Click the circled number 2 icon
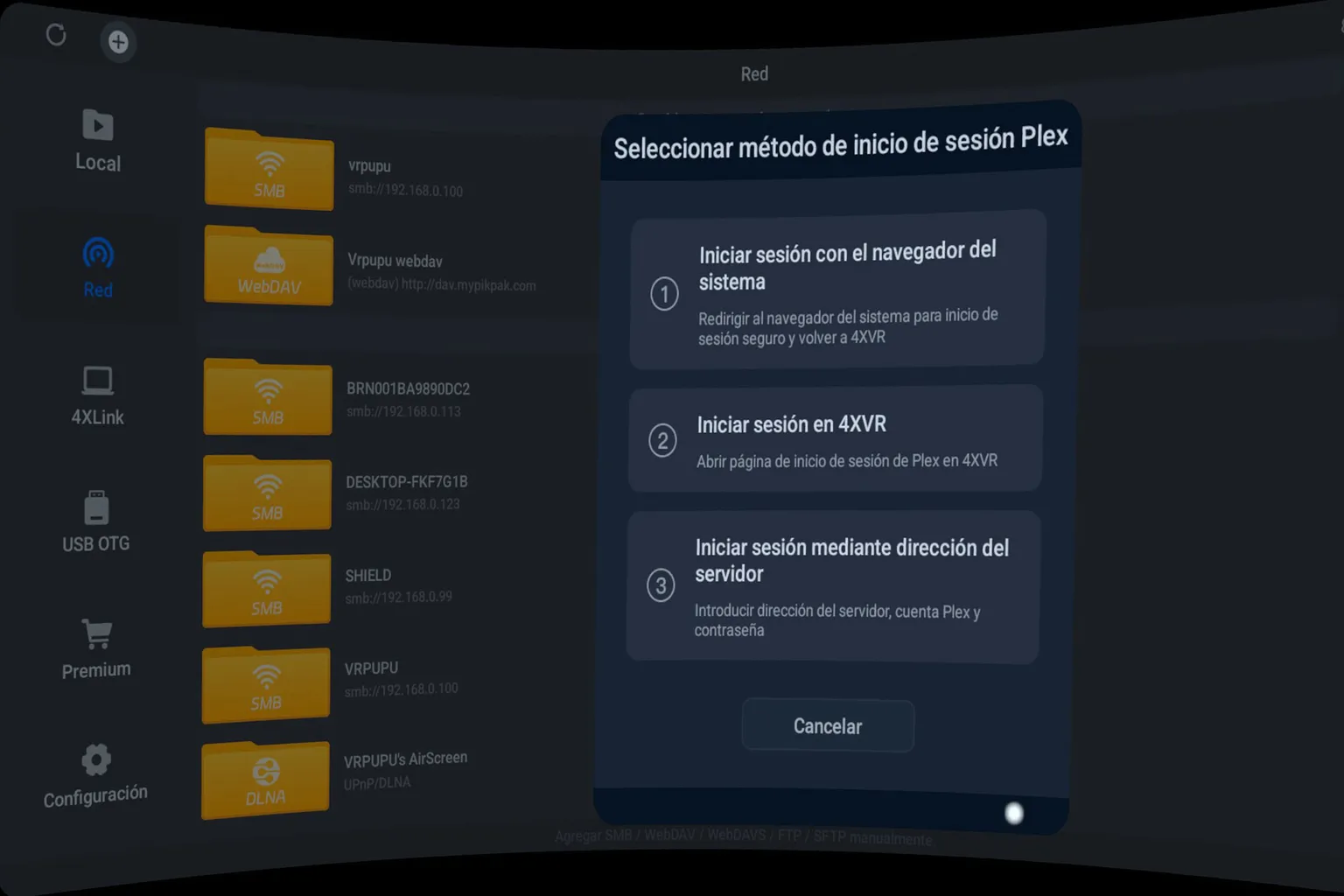The height and width of the screenshot is (896, 1344). (x=662, y=440)
